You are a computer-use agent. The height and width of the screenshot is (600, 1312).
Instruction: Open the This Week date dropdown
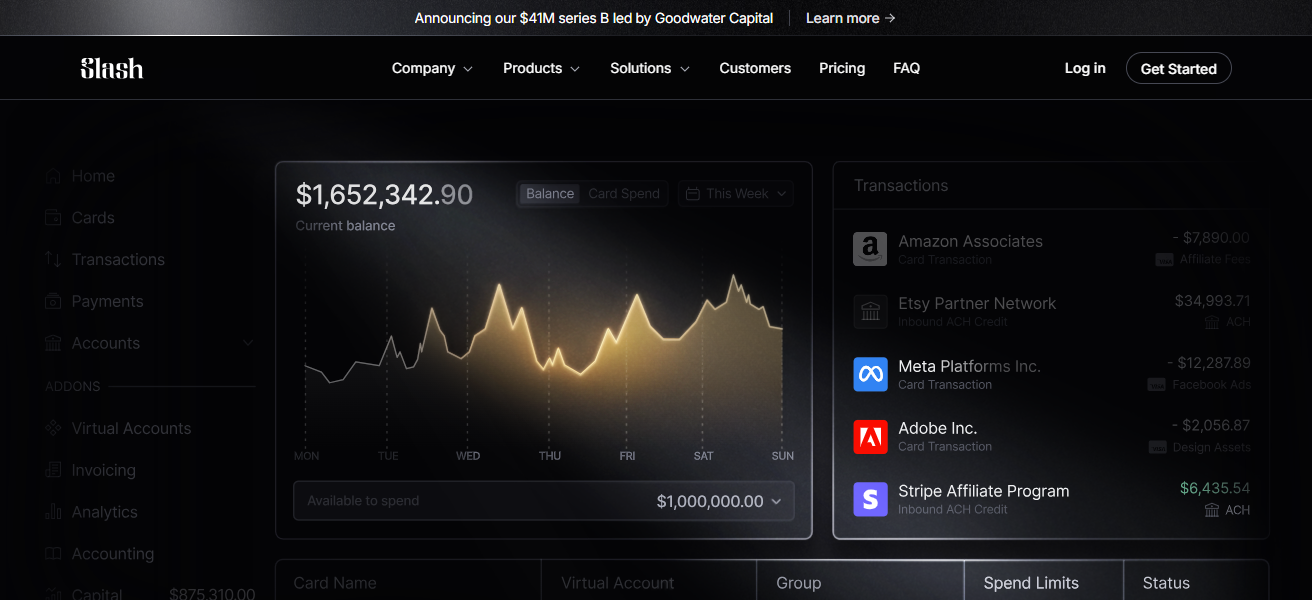pyautogui.click(x=736, y=194)
